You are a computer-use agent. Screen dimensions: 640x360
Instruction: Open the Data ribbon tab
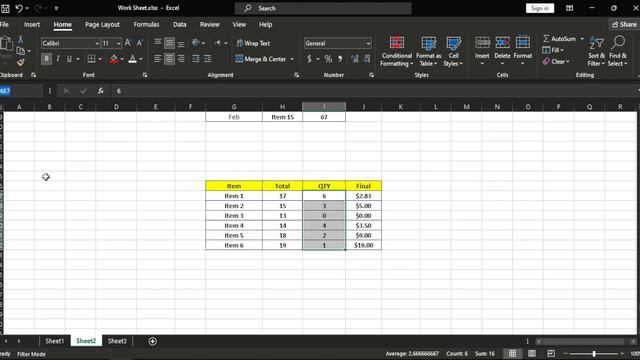click(179, 24)
